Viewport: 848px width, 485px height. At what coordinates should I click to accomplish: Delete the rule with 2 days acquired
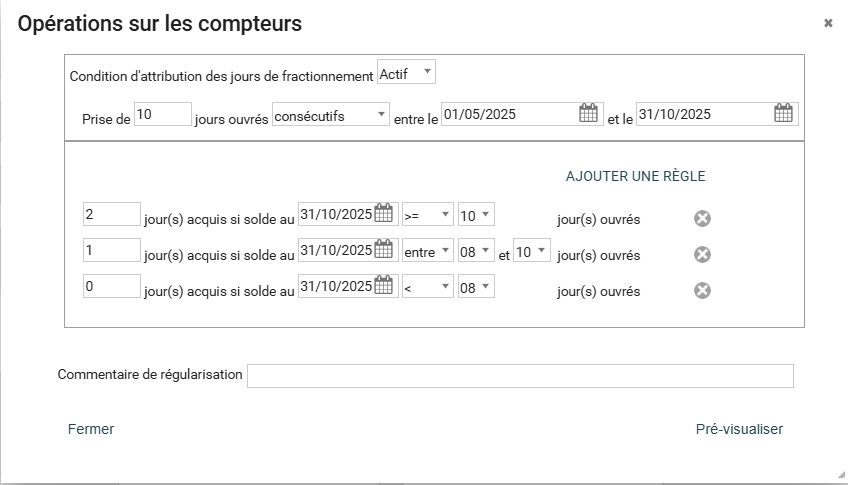702,219
